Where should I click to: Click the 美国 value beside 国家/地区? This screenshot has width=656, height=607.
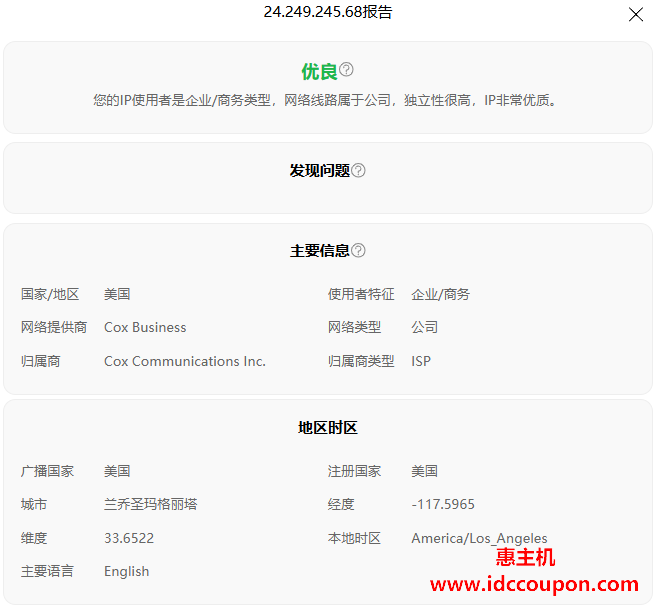[117, 294]
